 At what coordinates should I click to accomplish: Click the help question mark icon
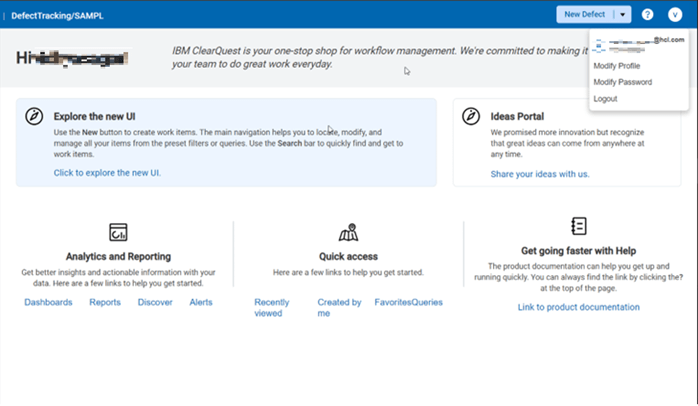point(647,15)
